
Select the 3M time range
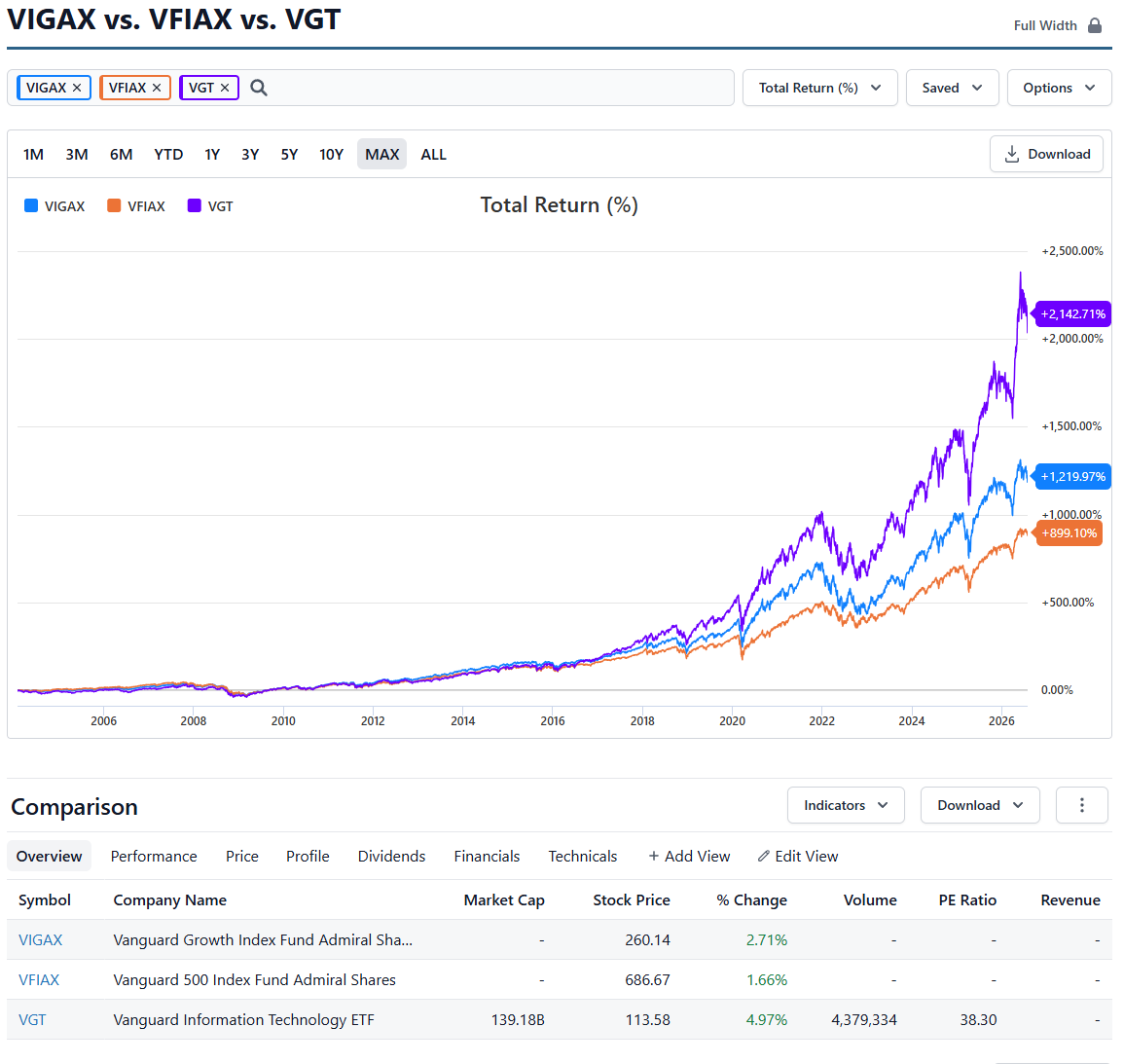point(77,154)
